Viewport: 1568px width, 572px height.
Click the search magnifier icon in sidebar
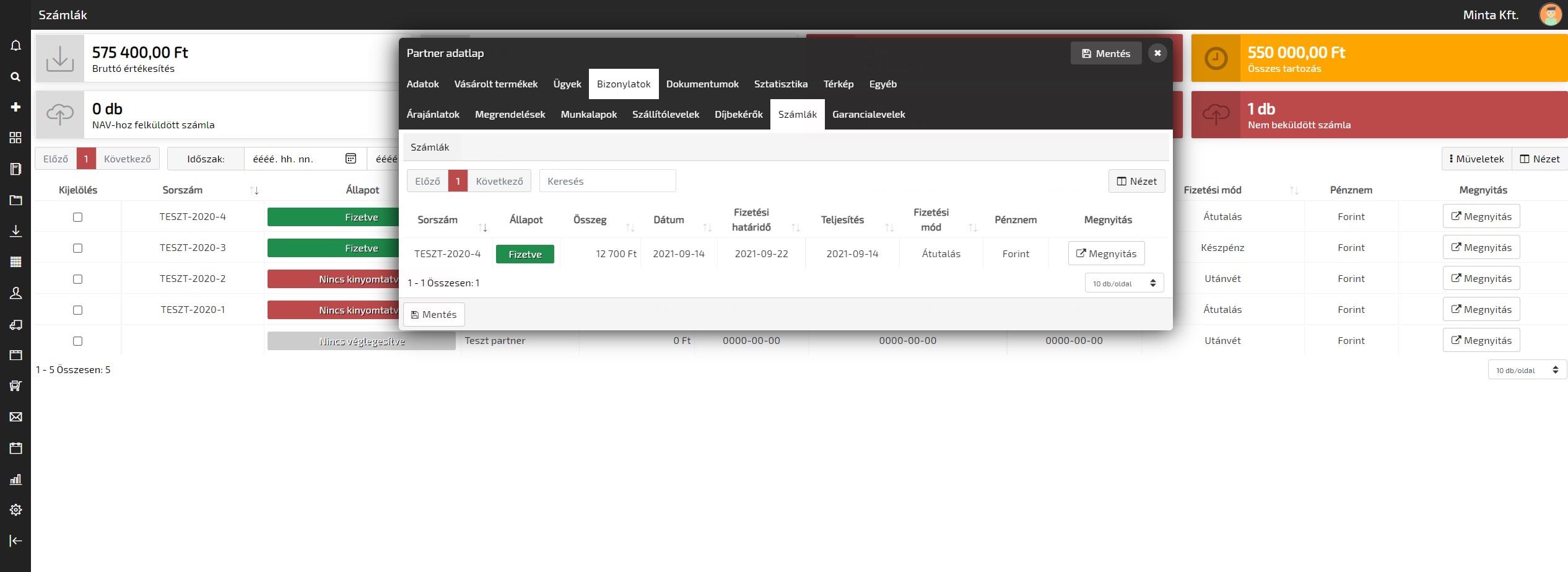[15, 76]
